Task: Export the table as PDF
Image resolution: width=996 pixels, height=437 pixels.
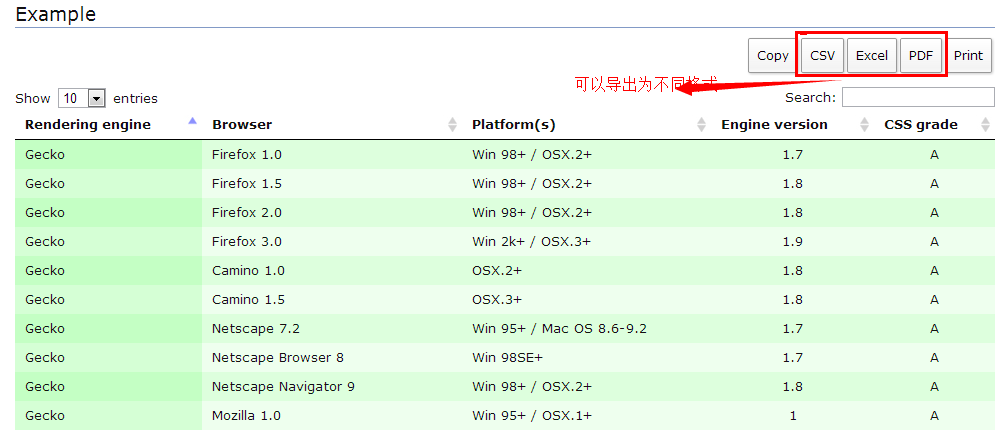Action: (x=920, y=56)
